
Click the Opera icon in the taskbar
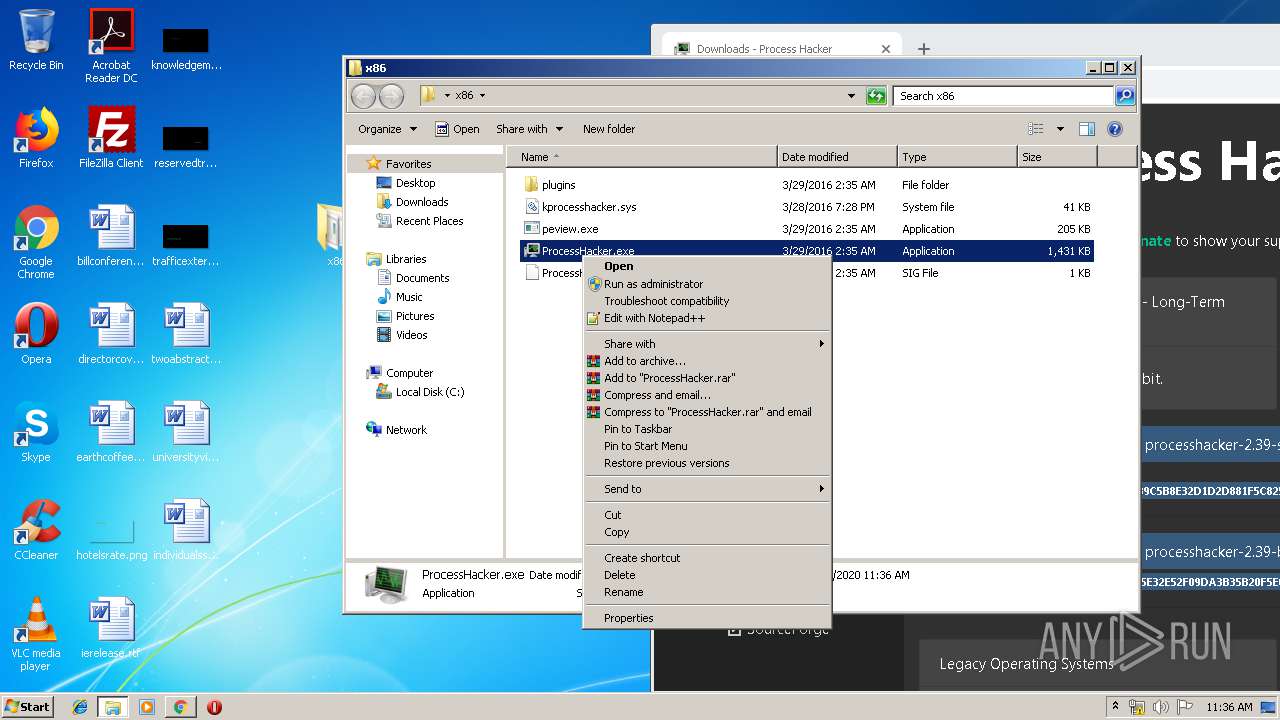(214, 707)
